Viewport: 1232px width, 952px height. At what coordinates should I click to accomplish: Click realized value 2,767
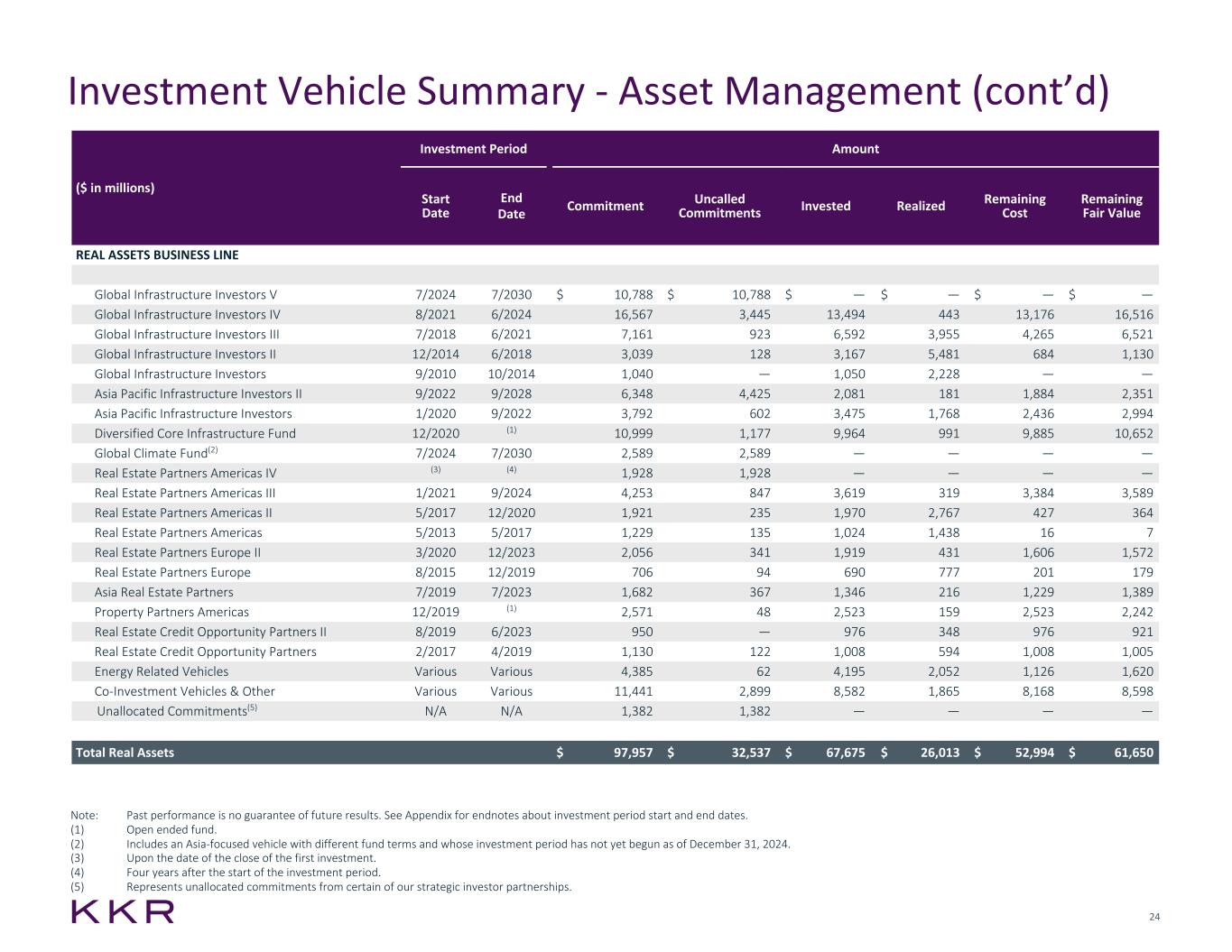pos(943,513)
